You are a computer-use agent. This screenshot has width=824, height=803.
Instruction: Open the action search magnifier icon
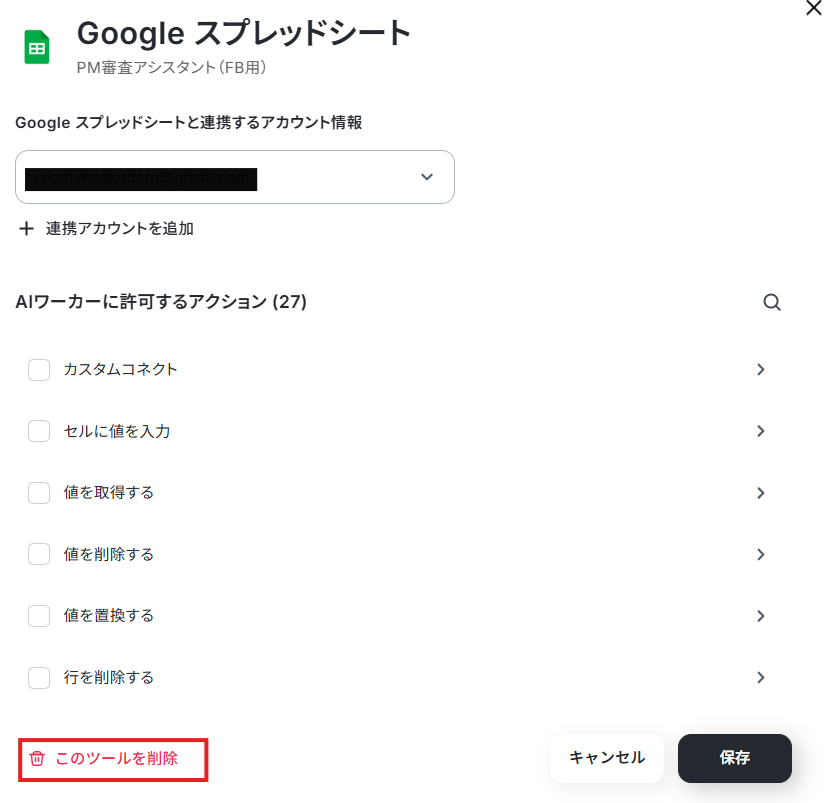pyautogui.click(x=771, y=302)
